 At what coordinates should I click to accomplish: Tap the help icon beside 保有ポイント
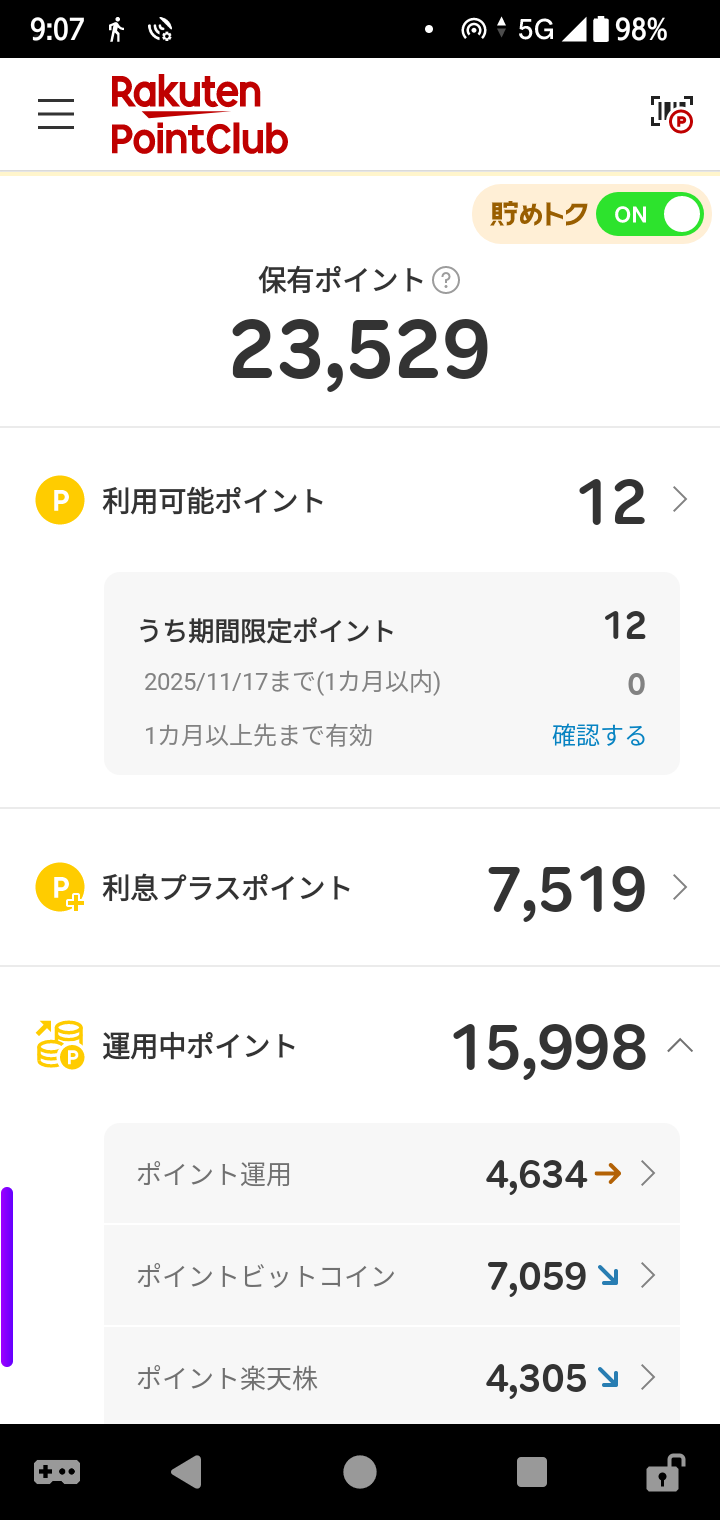point(446,281)
